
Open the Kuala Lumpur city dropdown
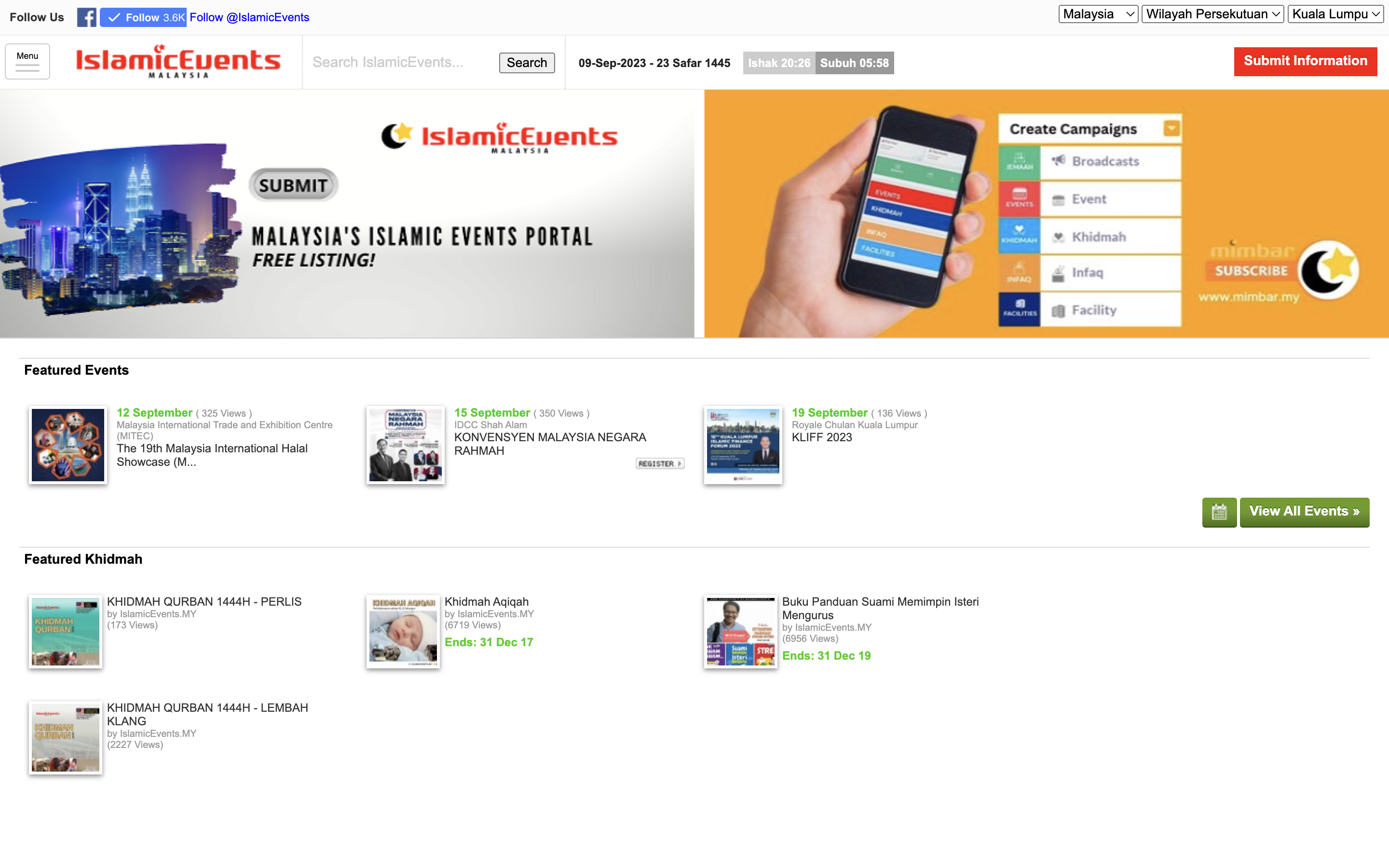(x=1335, y=14)
